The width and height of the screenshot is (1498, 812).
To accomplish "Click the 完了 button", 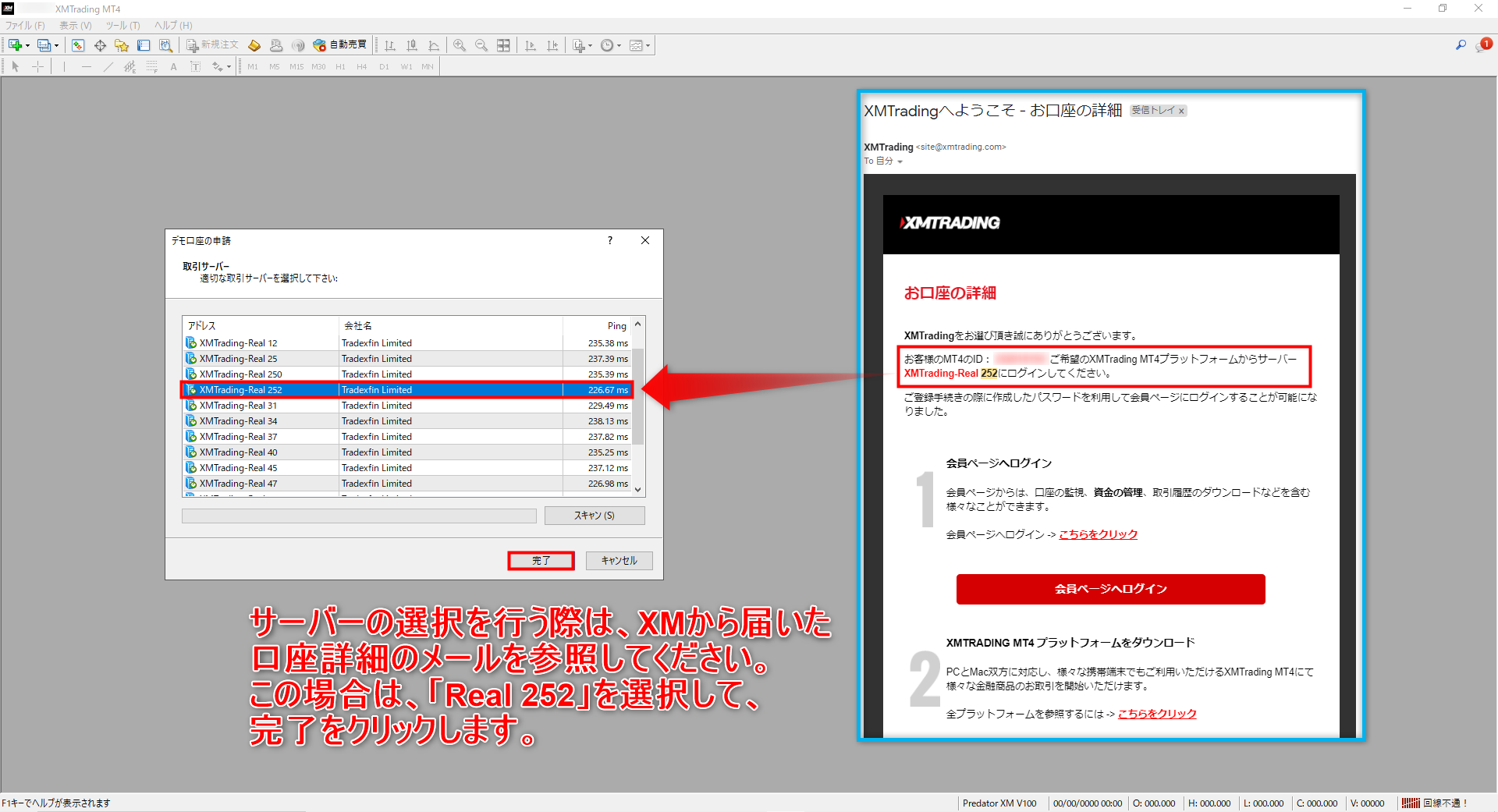I will (541, 561).
